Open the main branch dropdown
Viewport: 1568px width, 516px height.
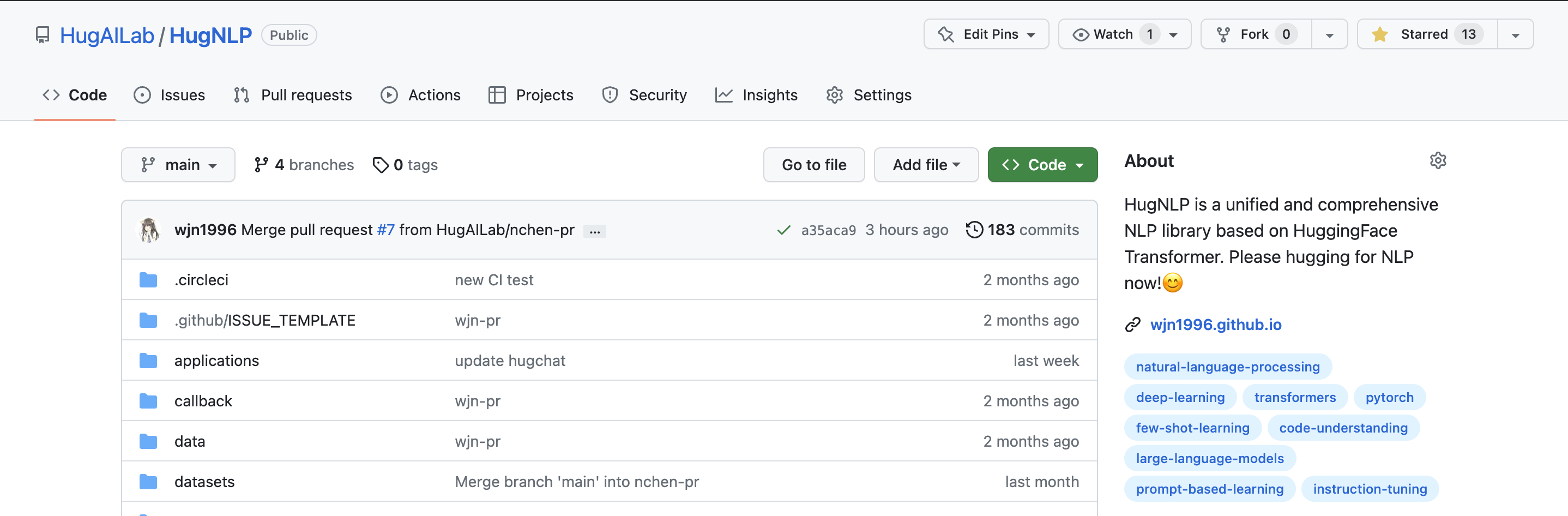click(x=178, y=165)
